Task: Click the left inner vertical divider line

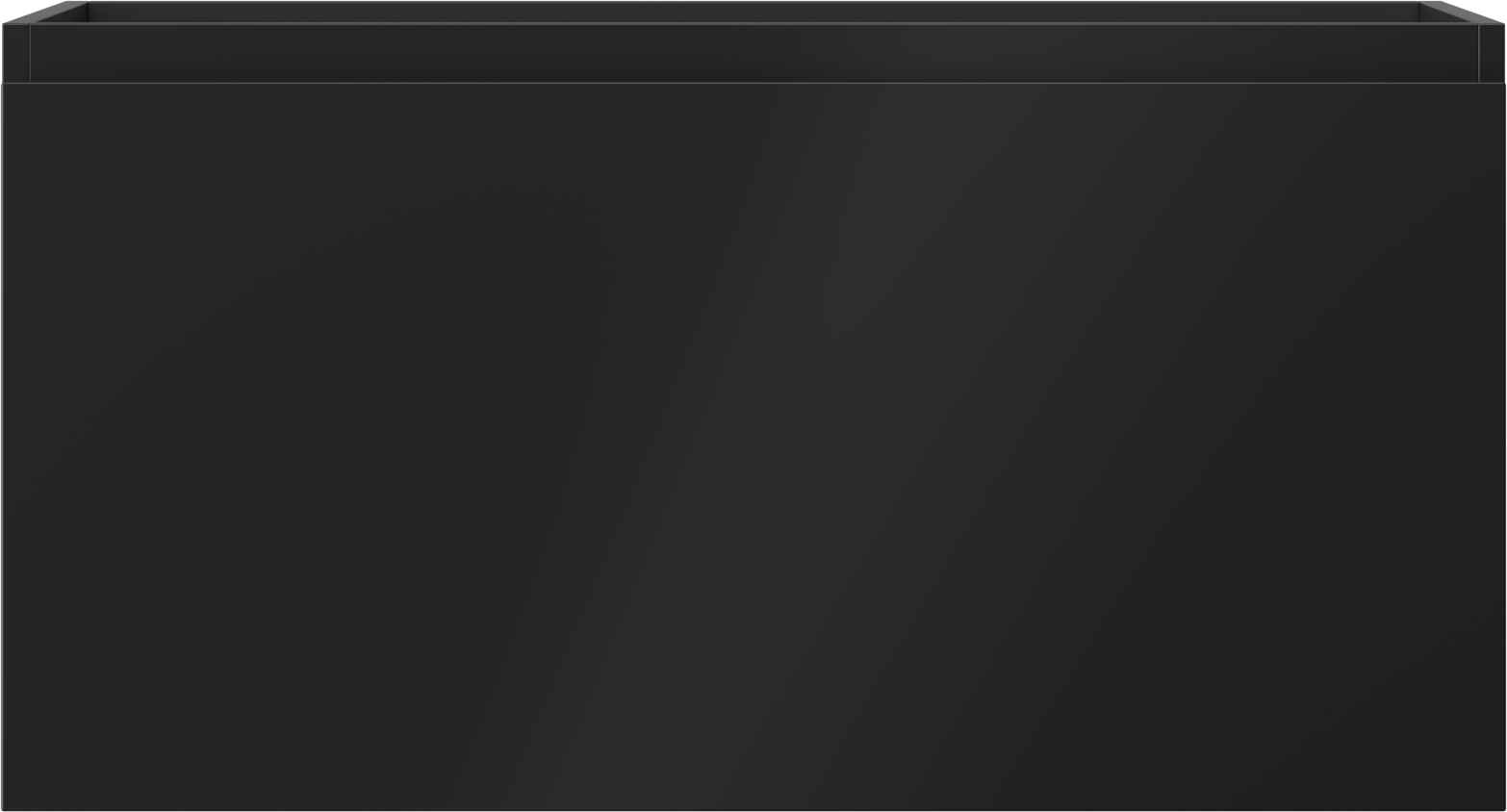Action: (x=30, y=53)
